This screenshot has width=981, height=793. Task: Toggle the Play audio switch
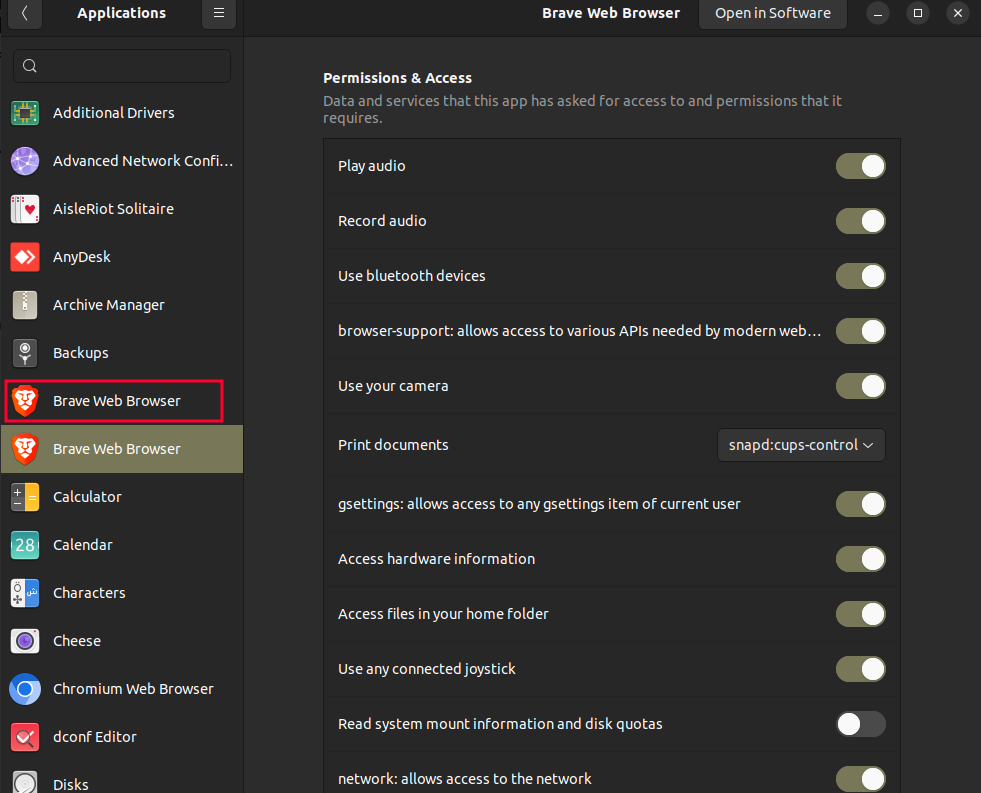tap(860, 166)
